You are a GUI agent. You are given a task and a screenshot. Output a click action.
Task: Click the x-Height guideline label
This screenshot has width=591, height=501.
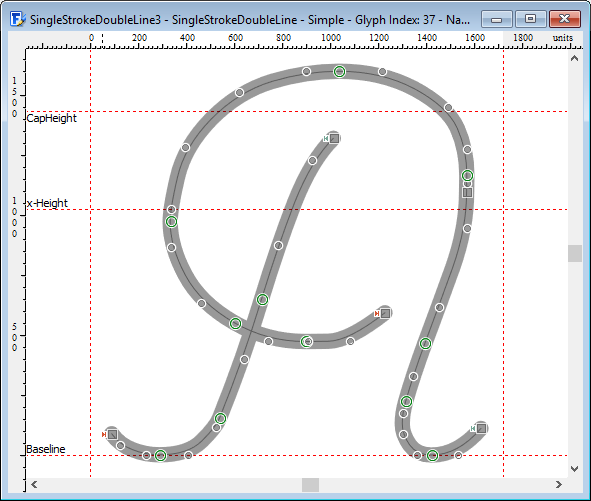tap(47, 203)
